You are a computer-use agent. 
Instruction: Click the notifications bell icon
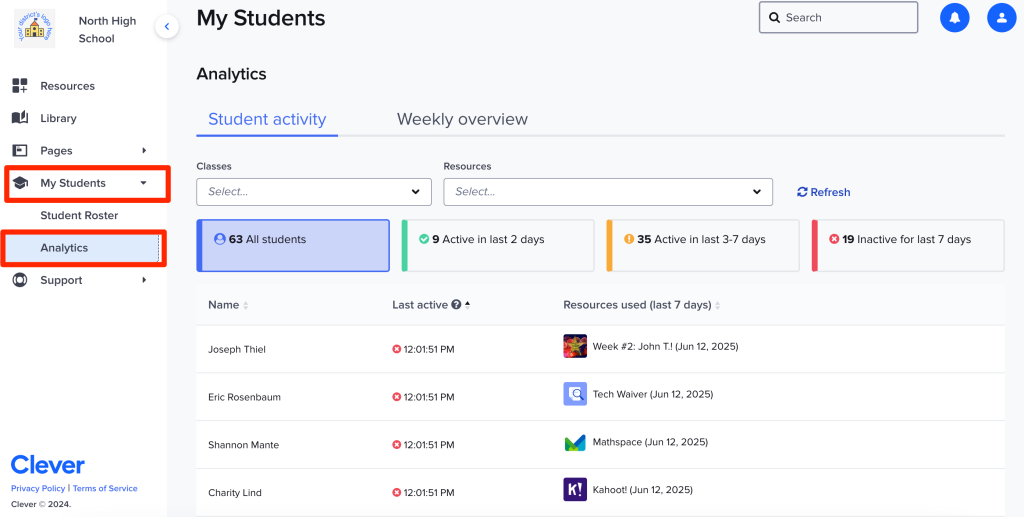click(x=954, y=18)
